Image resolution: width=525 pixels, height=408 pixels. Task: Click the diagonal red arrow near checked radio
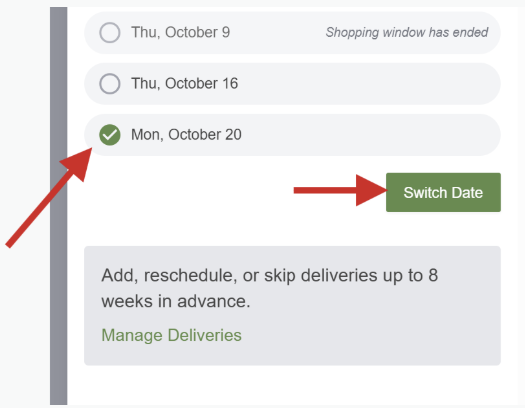pos(49,197)
